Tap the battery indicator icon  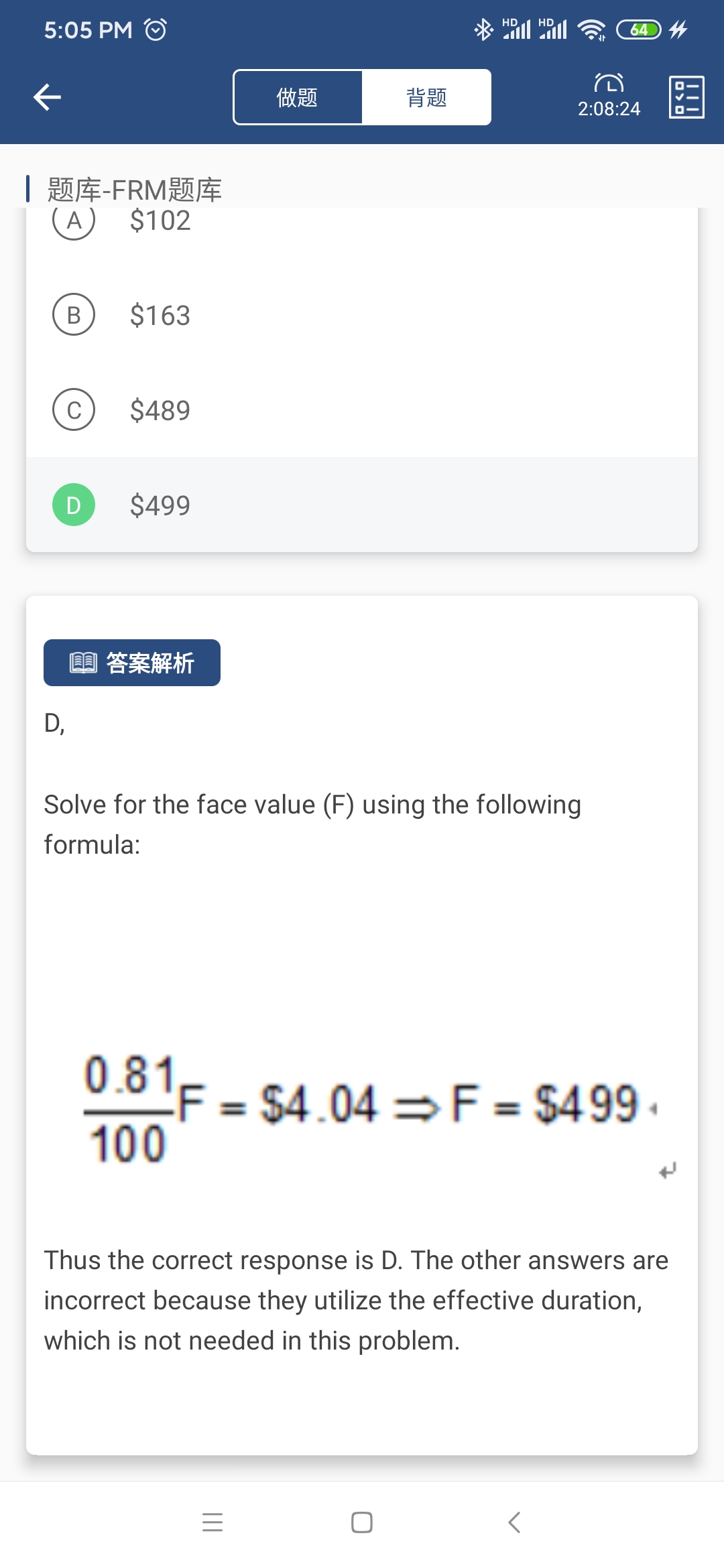point(639,29)
